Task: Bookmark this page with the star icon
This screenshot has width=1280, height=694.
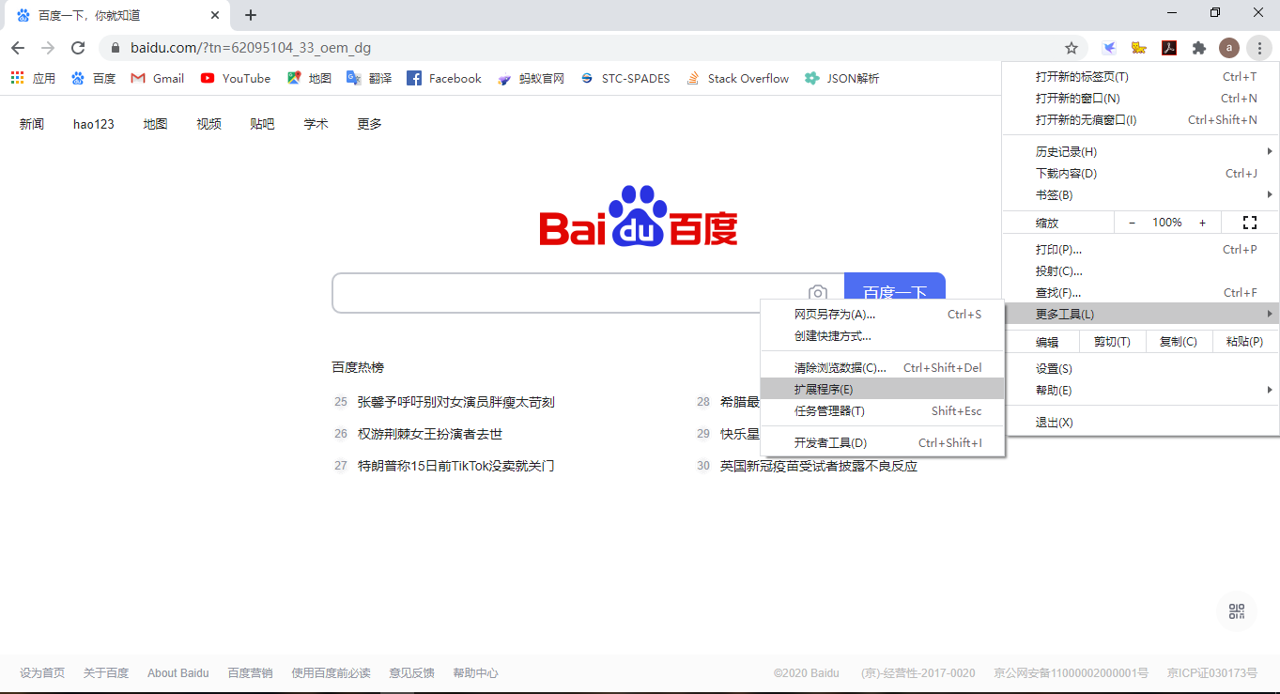Action: coord(1071,48)
